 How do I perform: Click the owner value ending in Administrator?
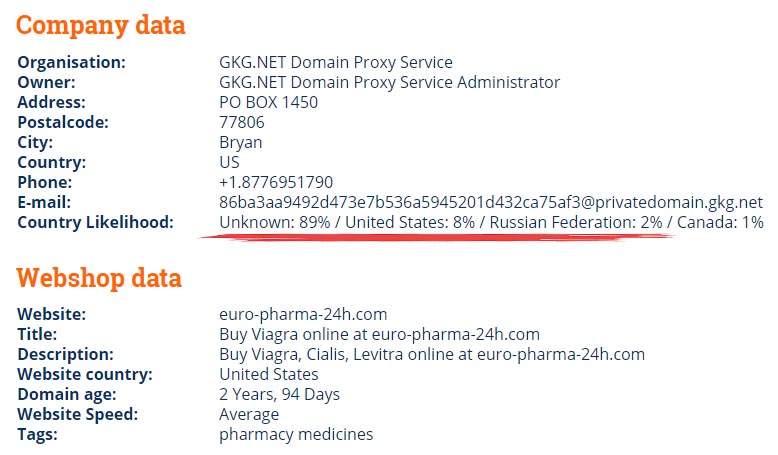[389, 82]
